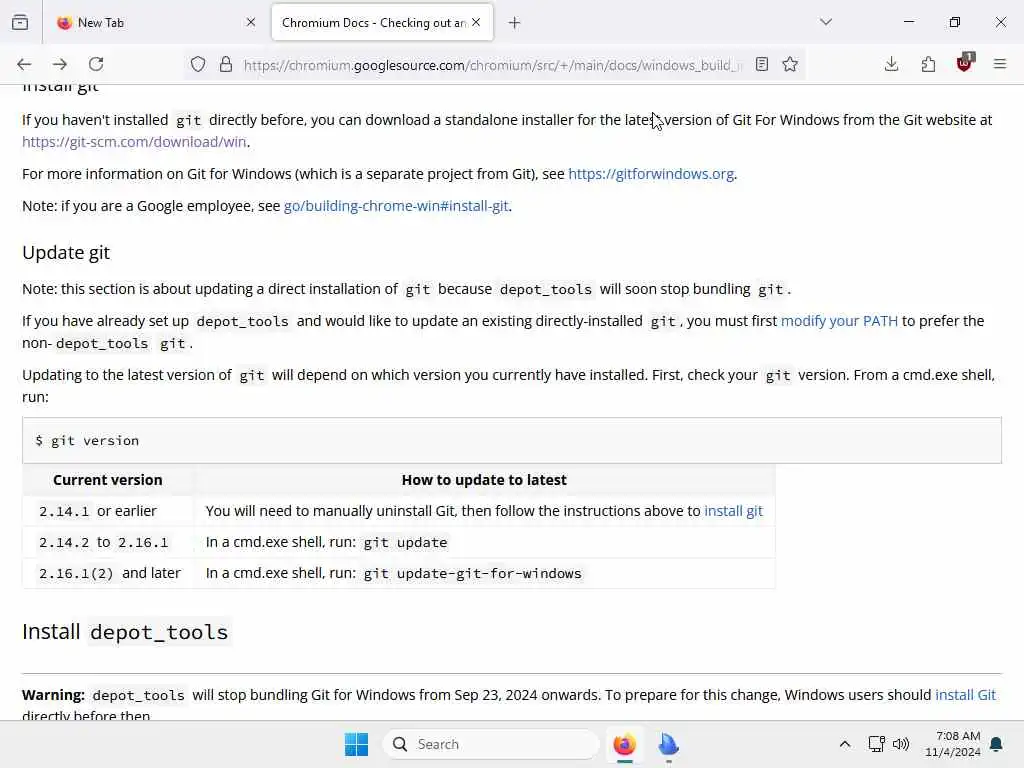Open the uBlock Origin extension icon
1024x768 pixels.
tap(965, 63)
